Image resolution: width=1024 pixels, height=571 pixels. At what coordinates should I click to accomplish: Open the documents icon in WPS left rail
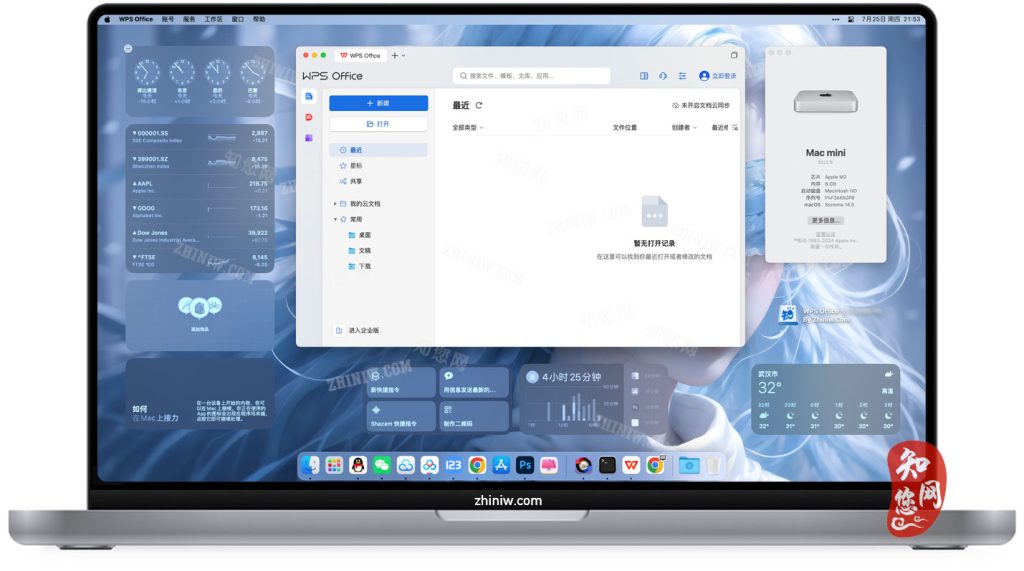[x=309, y=96]
